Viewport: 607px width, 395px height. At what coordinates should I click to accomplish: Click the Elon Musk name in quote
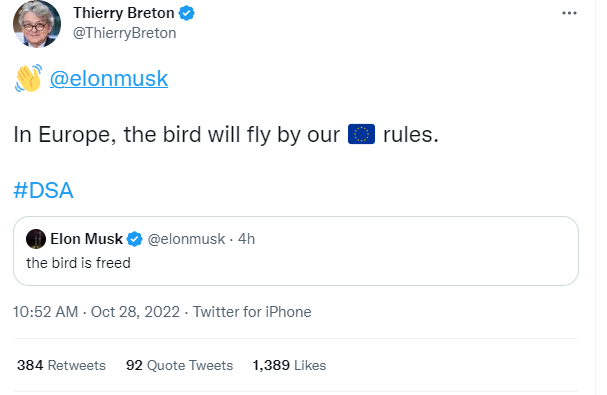86,239
